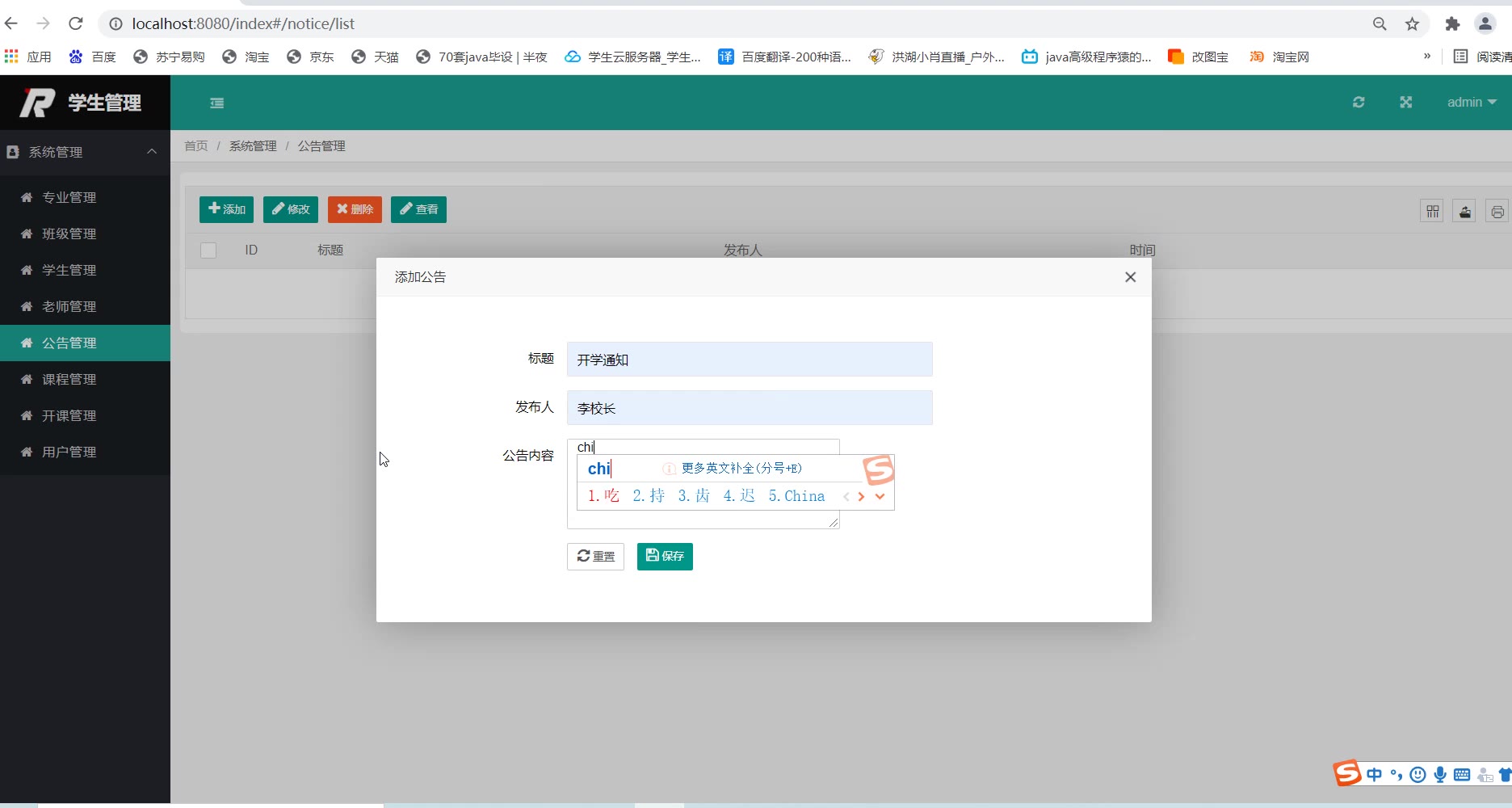Click the Sogou S logo in IME toolbar

tap(1347, 773)
